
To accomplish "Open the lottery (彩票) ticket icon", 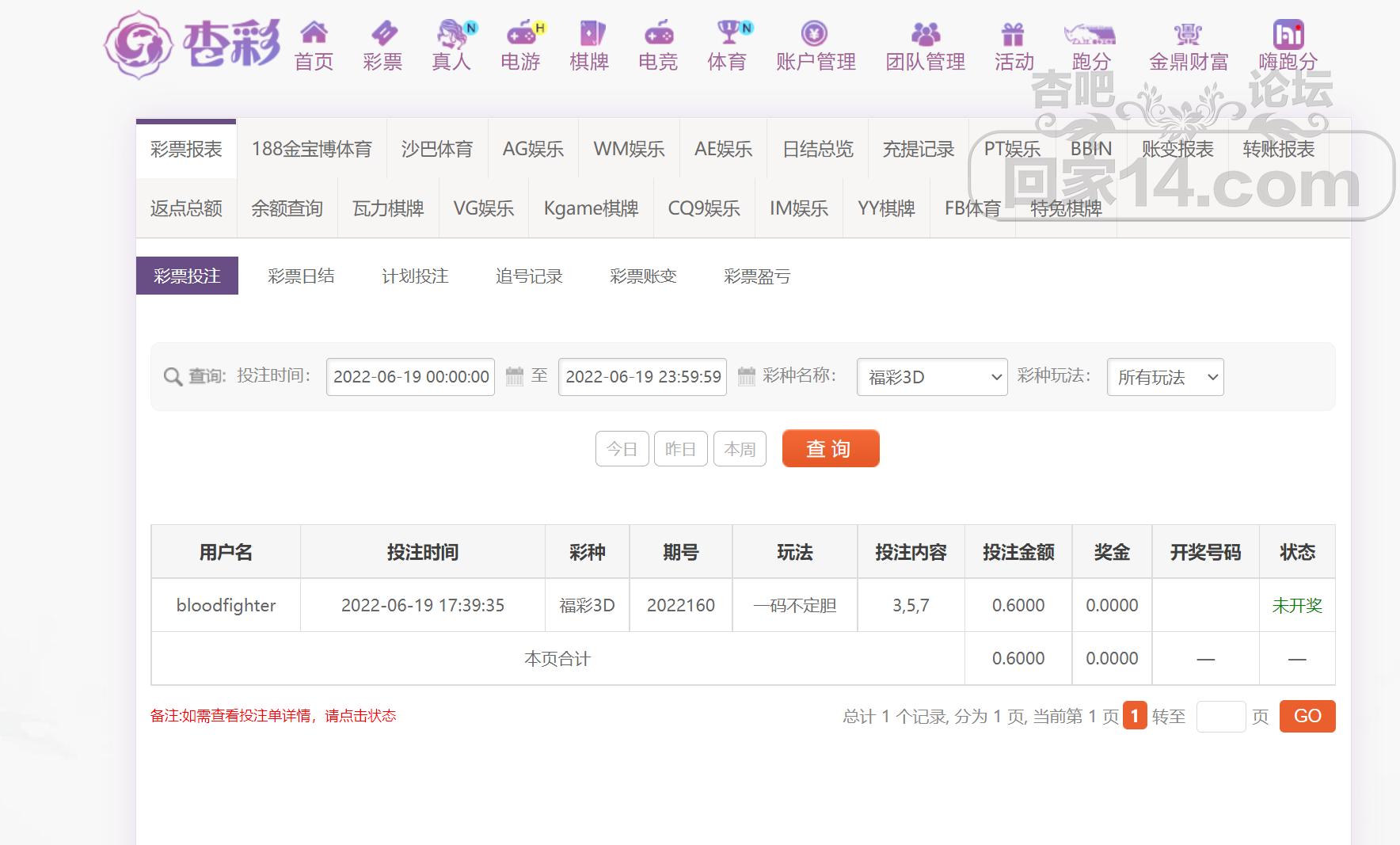I will tap(383, 33).
